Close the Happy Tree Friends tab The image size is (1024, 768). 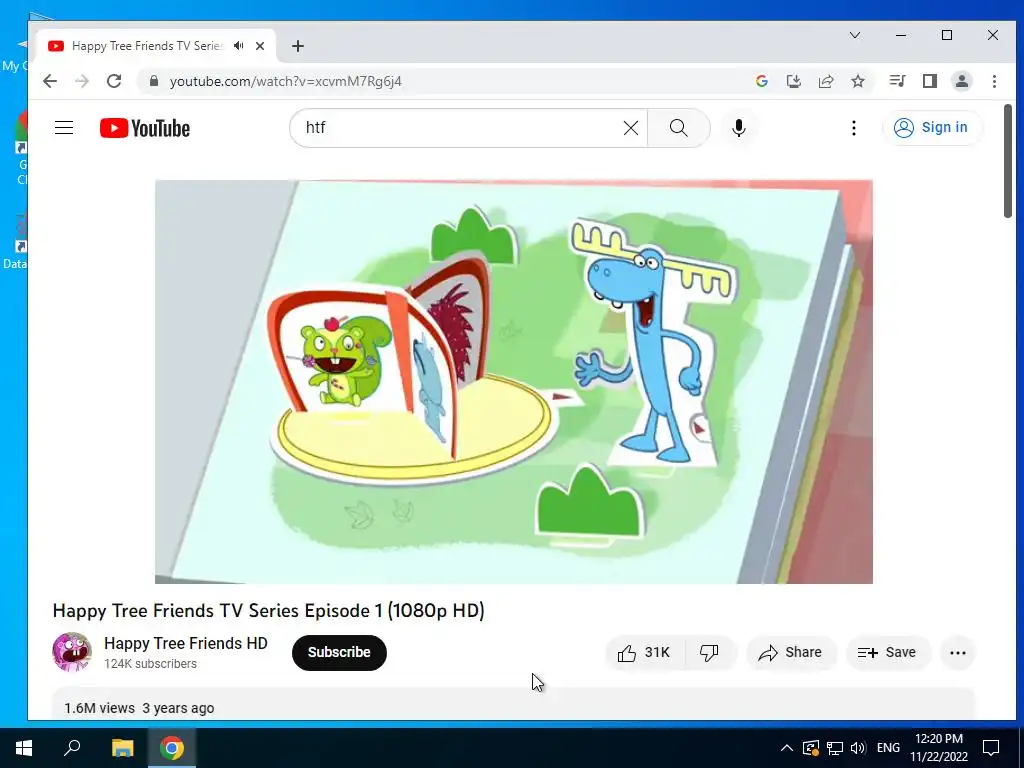pyautogui.click(x=260, y=46)
